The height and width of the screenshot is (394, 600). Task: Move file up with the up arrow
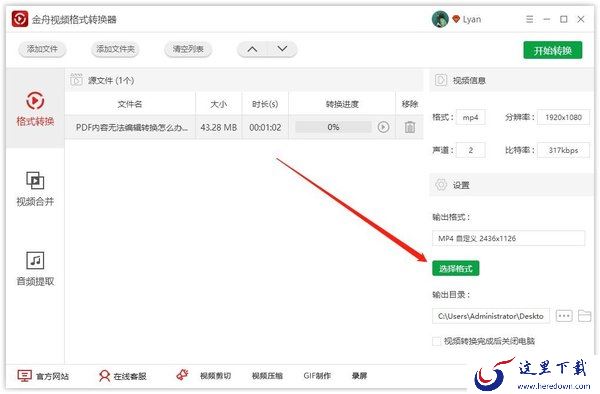[252, 49]
